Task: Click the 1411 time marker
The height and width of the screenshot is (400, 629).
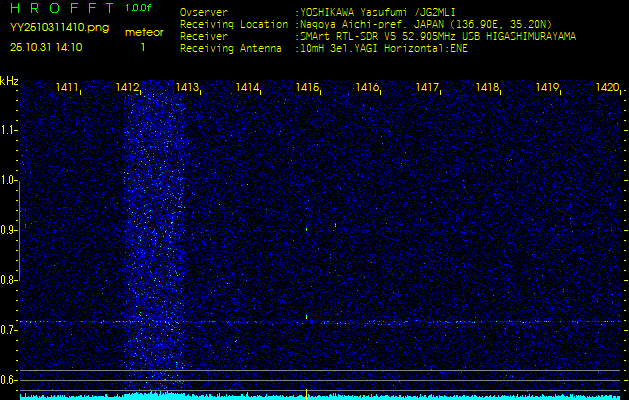Action: (x=68, y=89)
